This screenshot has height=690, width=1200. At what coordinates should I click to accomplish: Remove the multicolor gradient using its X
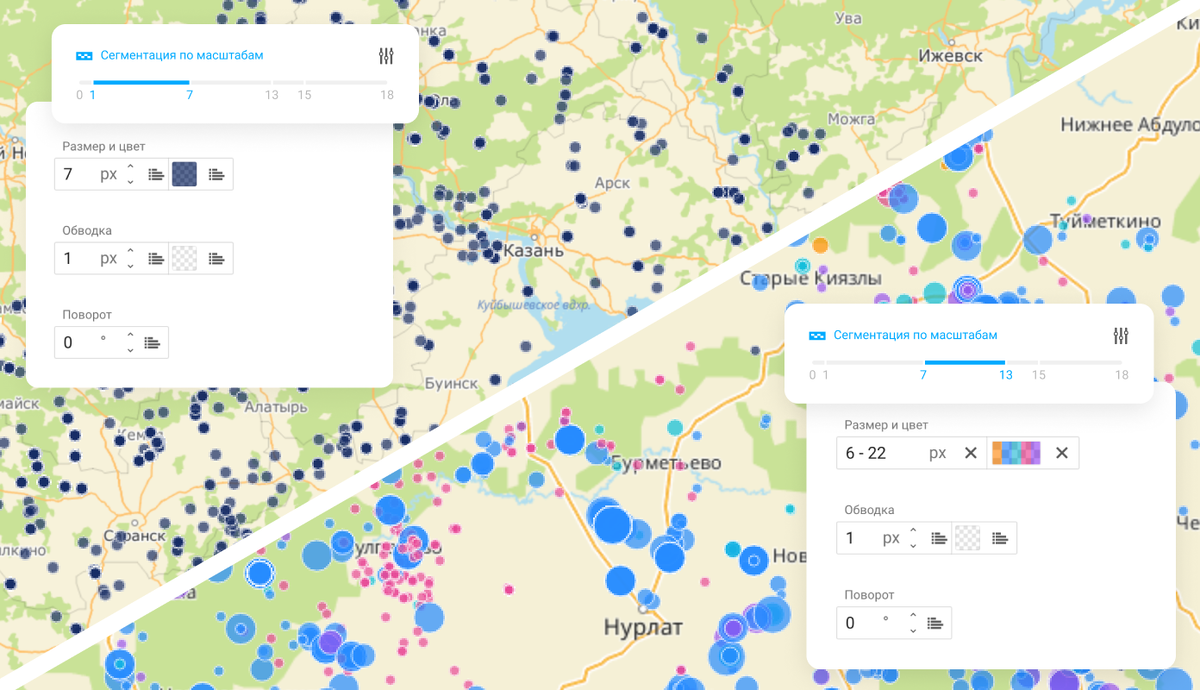(x=1062, y=453)
